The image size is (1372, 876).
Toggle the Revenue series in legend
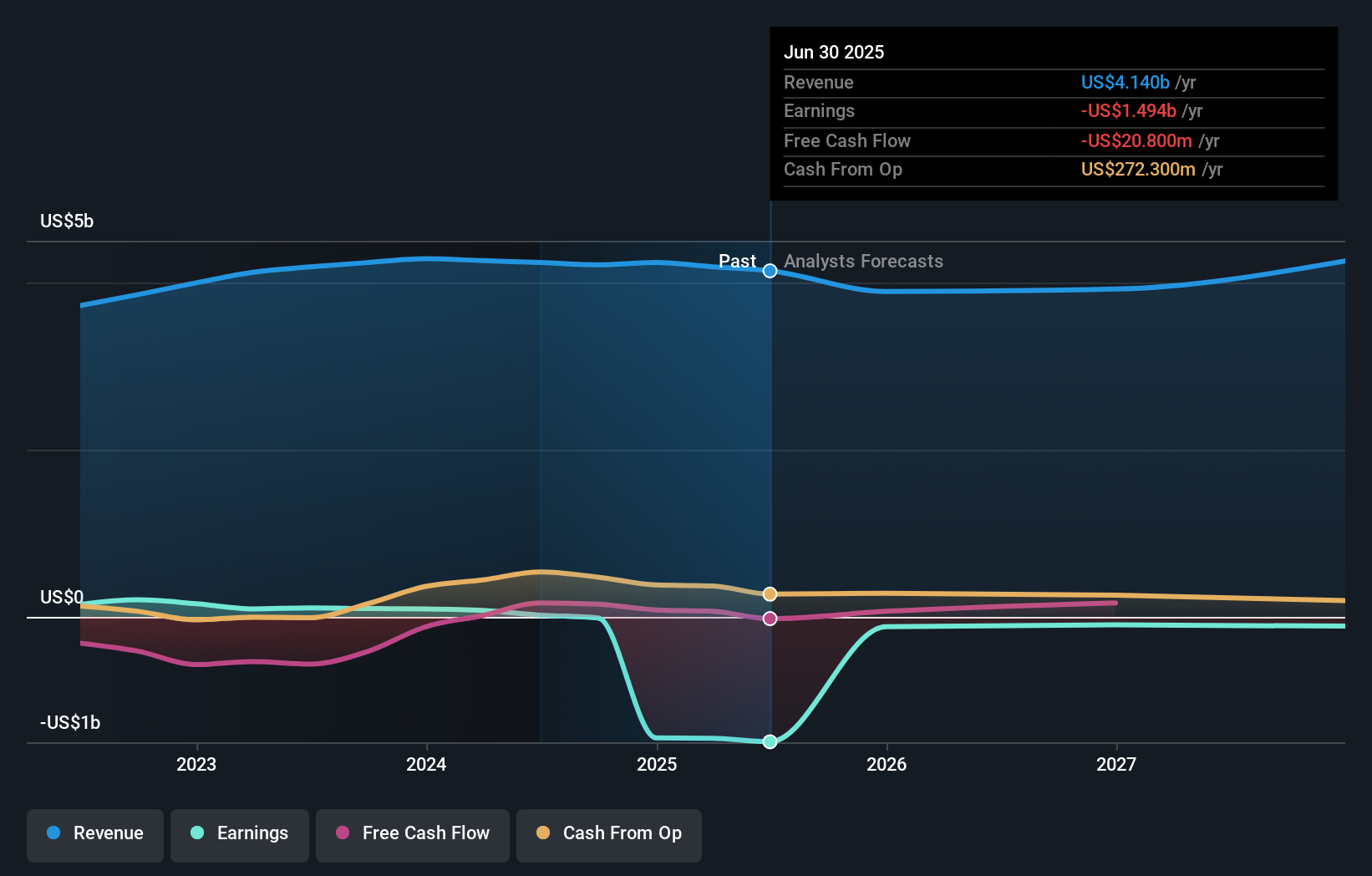[x=95, y=835]
